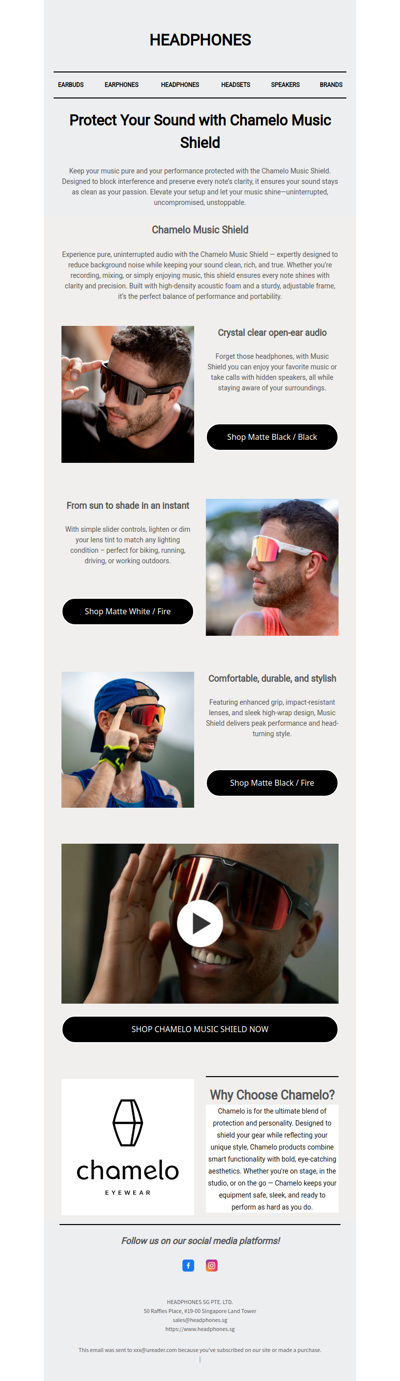Play the Chamelo video

(x=200, y=923)
